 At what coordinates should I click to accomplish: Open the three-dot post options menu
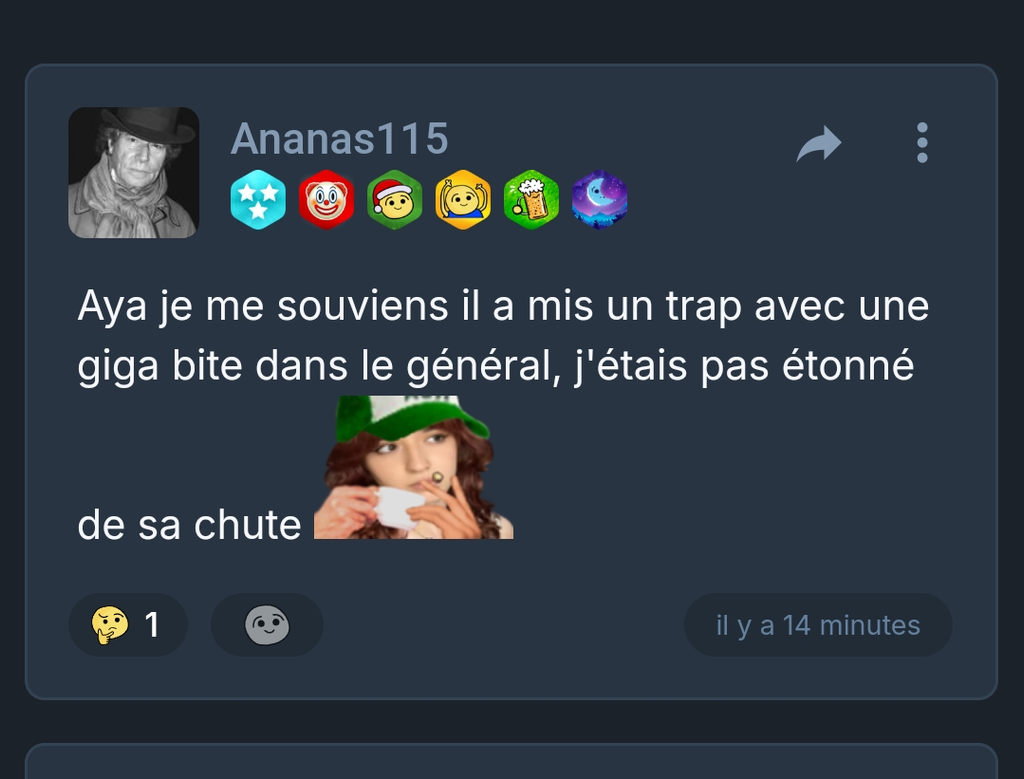922,142
